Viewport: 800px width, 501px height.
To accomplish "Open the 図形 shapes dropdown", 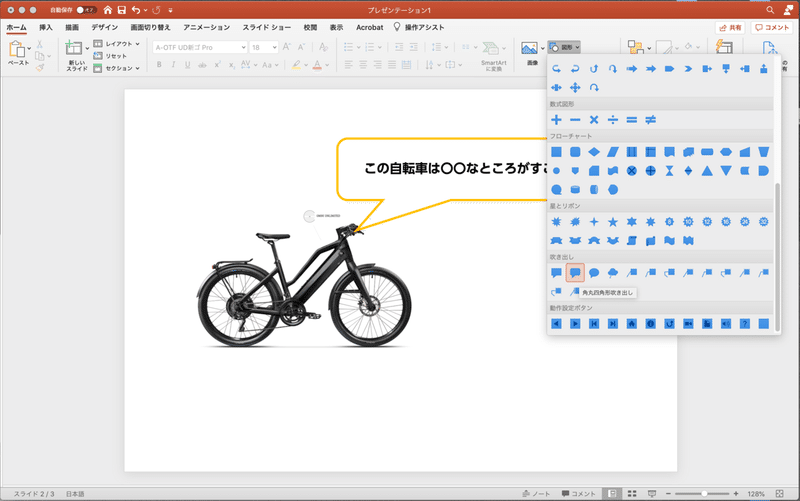I will point(564,47).
